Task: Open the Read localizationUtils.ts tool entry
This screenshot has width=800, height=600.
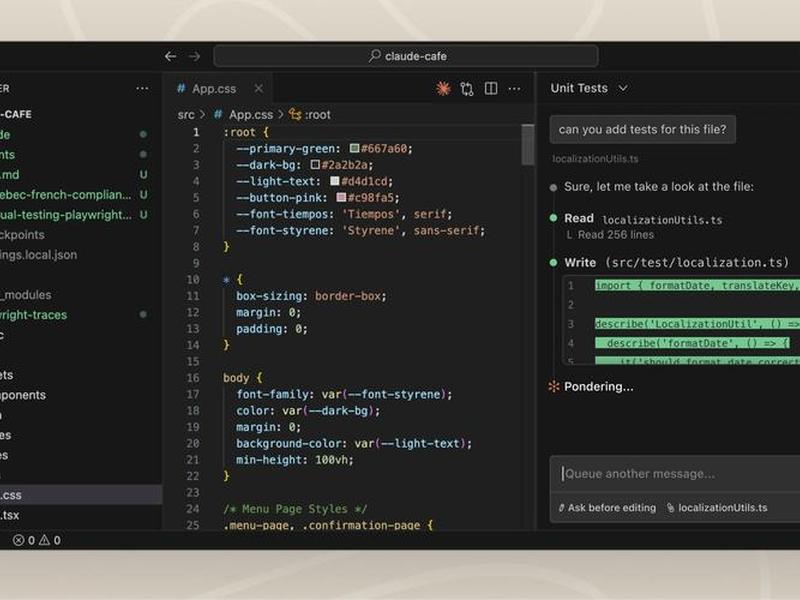Action: (x=643, y=219)
